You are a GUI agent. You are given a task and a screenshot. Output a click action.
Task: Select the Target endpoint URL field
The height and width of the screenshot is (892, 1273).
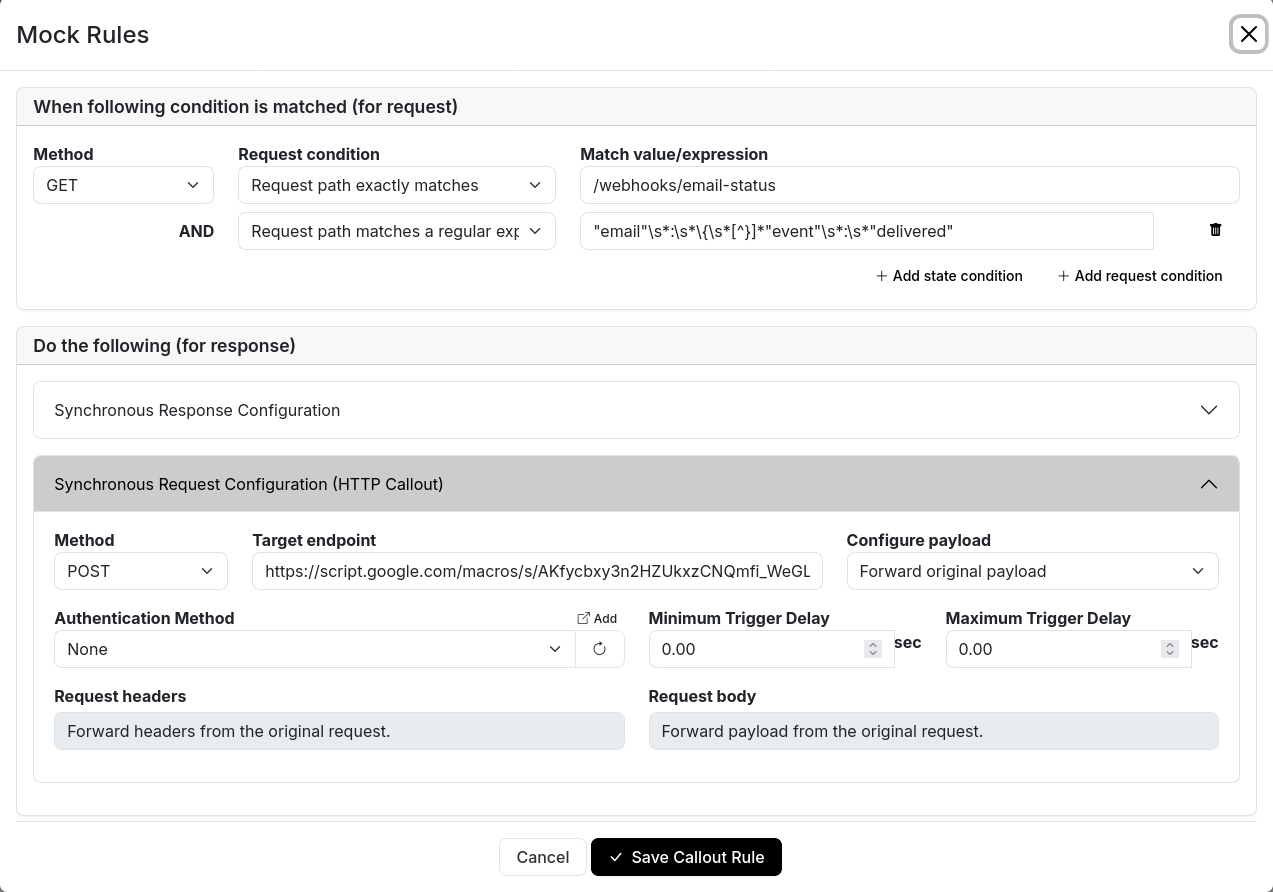pyautogui.click(x=537, y=571)
